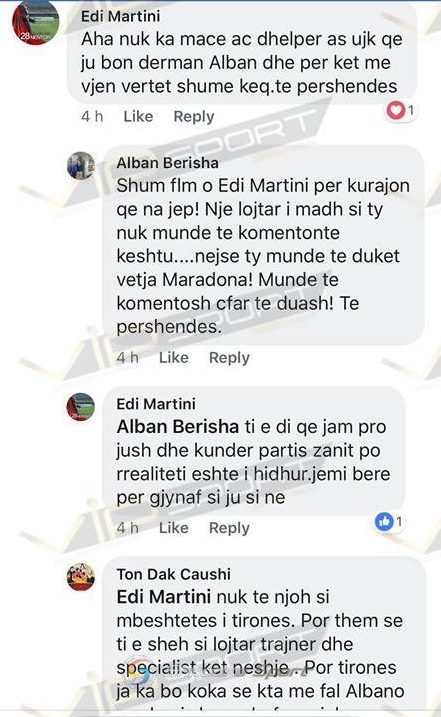Screen dimensions: 441x717
Task: Reply to Edi Martini's second comment
Action: [x=229, y=528]
